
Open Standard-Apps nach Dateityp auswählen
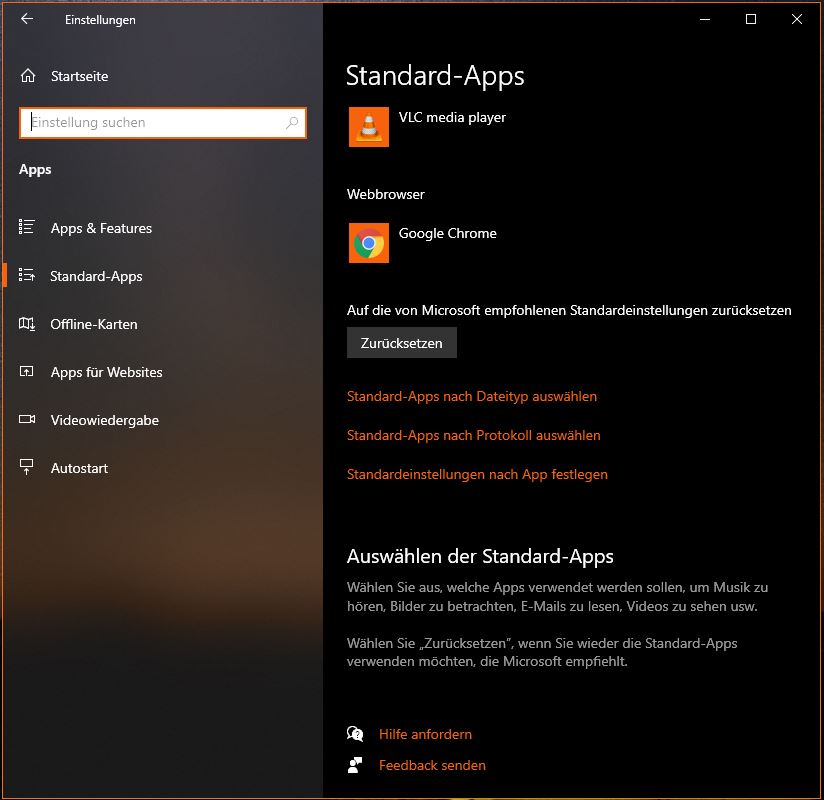coord(471,396)
